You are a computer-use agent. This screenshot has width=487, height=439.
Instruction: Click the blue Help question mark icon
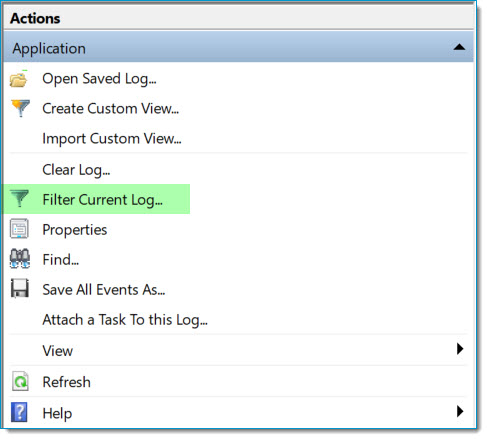pyautogui.click(x=19, y=412)
